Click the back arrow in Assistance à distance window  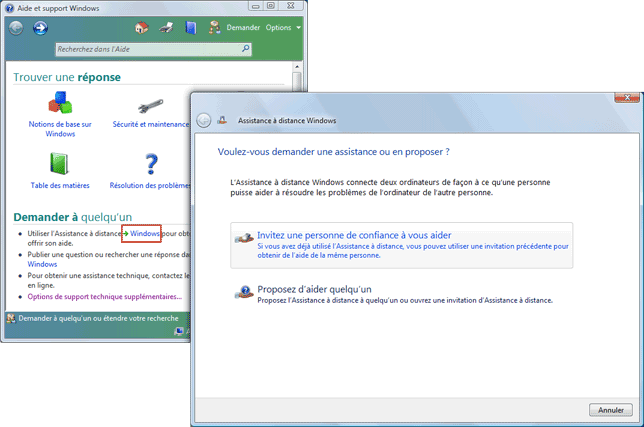tap(203, 120)
